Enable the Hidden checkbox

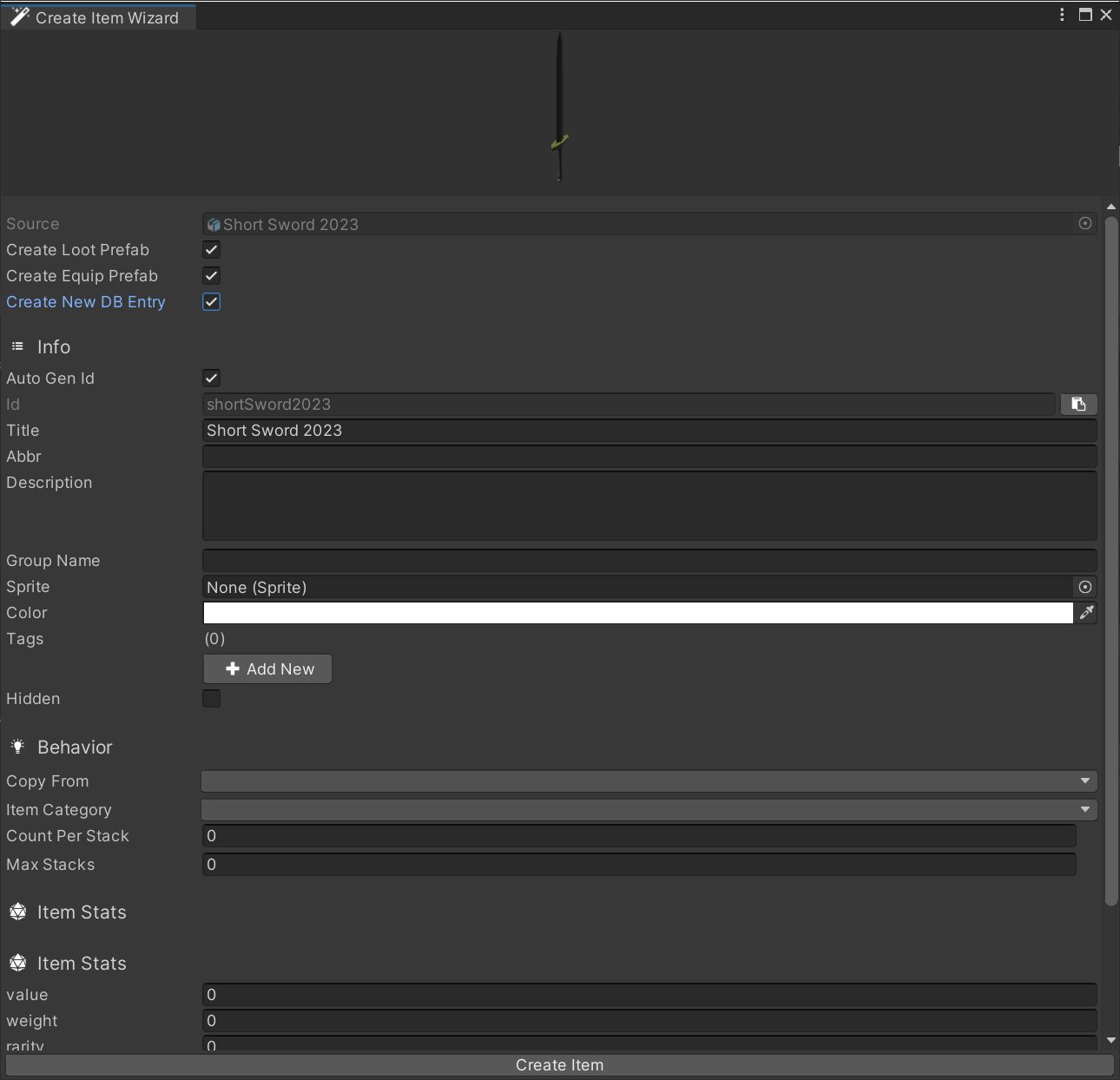click(x=211, y=699)
